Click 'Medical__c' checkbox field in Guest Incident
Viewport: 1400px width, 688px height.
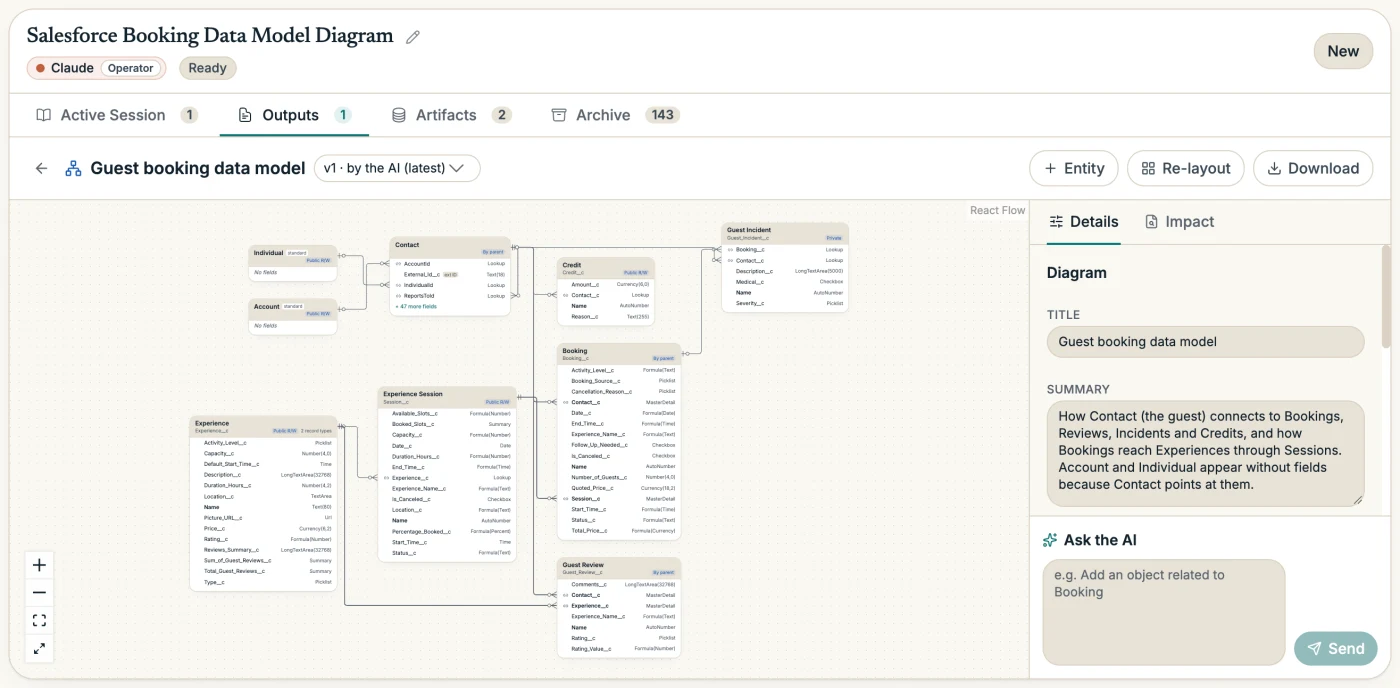(785, 282)
